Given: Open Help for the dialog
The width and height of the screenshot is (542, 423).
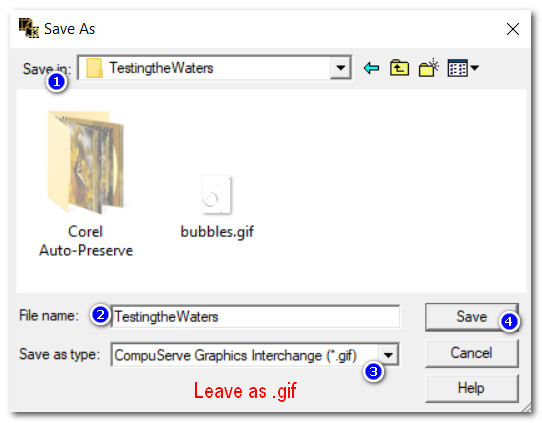Looking at the screenshot, I should (471, 388).
